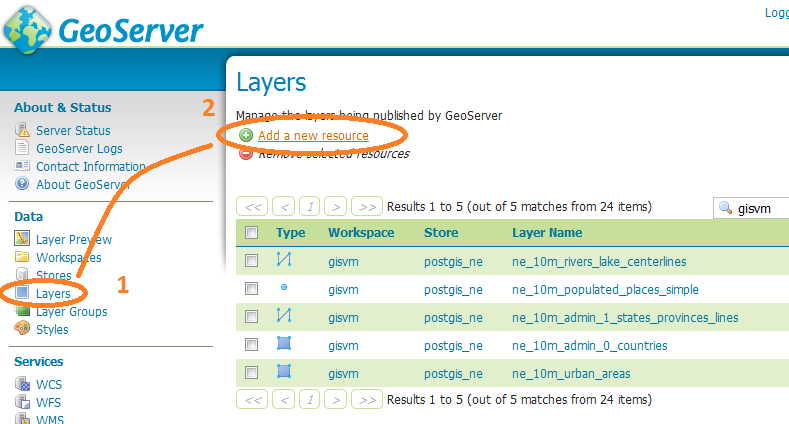The width and height of the screenshot is (789, 424).
Task: Click the Layer Groups green icon
Action: click(22, 311)
